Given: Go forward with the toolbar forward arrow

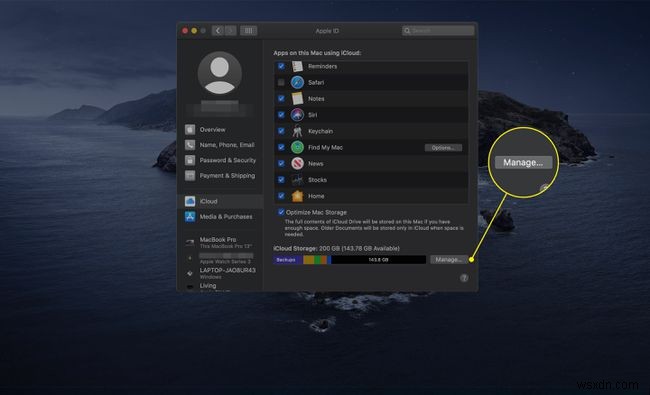Looking at the screenshot, I should [230, 31].
